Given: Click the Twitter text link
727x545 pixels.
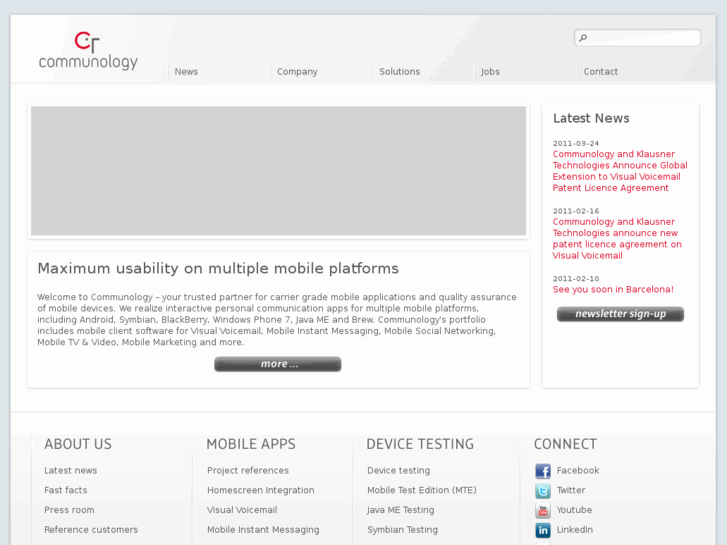Looking at the screenshot, I should tap(571, 490).
